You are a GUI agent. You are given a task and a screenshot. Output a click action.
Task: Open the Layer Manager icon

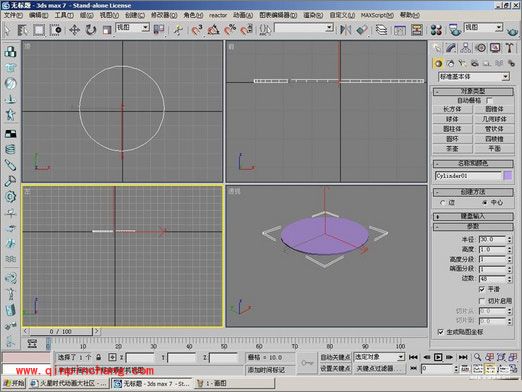tap(381, 30)
